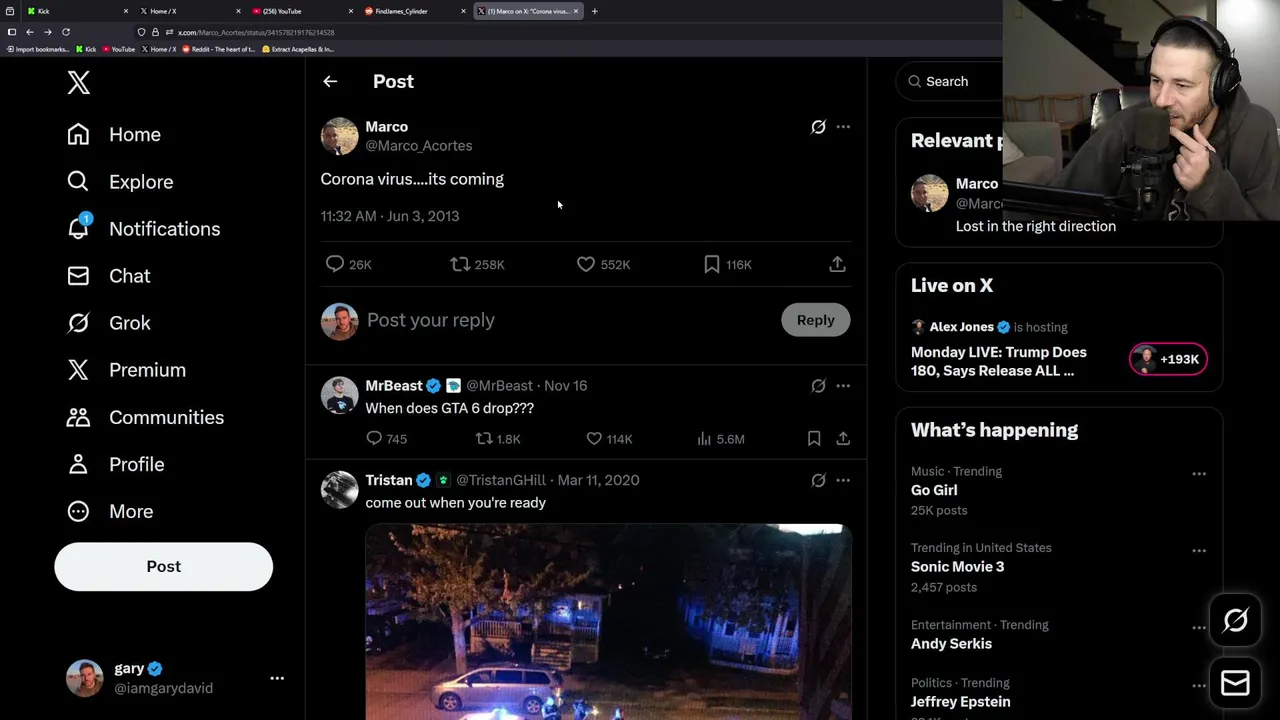Switch to the FindJames_Cylinder browser tab

pos(415,11)
